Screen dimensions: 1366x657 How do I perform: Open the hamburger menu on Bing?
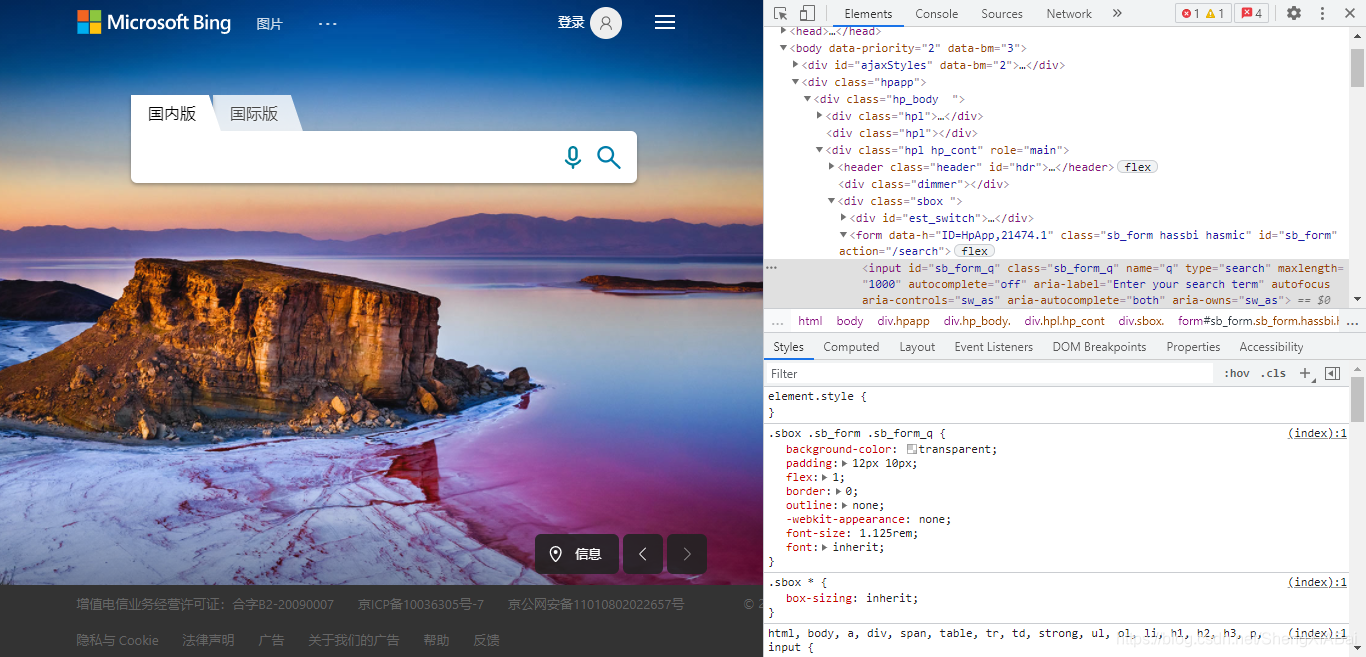665,22
